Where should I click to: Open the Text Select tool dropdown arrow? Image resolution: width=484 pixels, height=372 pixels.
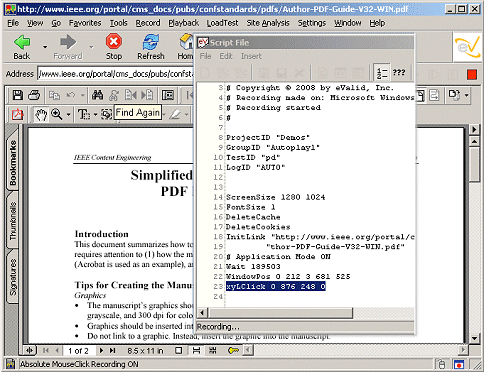click(x=95, y=115)
